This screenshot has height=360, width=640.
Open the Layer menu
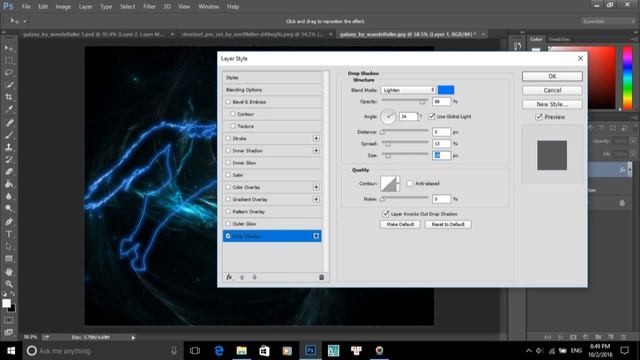pos(85,7)
